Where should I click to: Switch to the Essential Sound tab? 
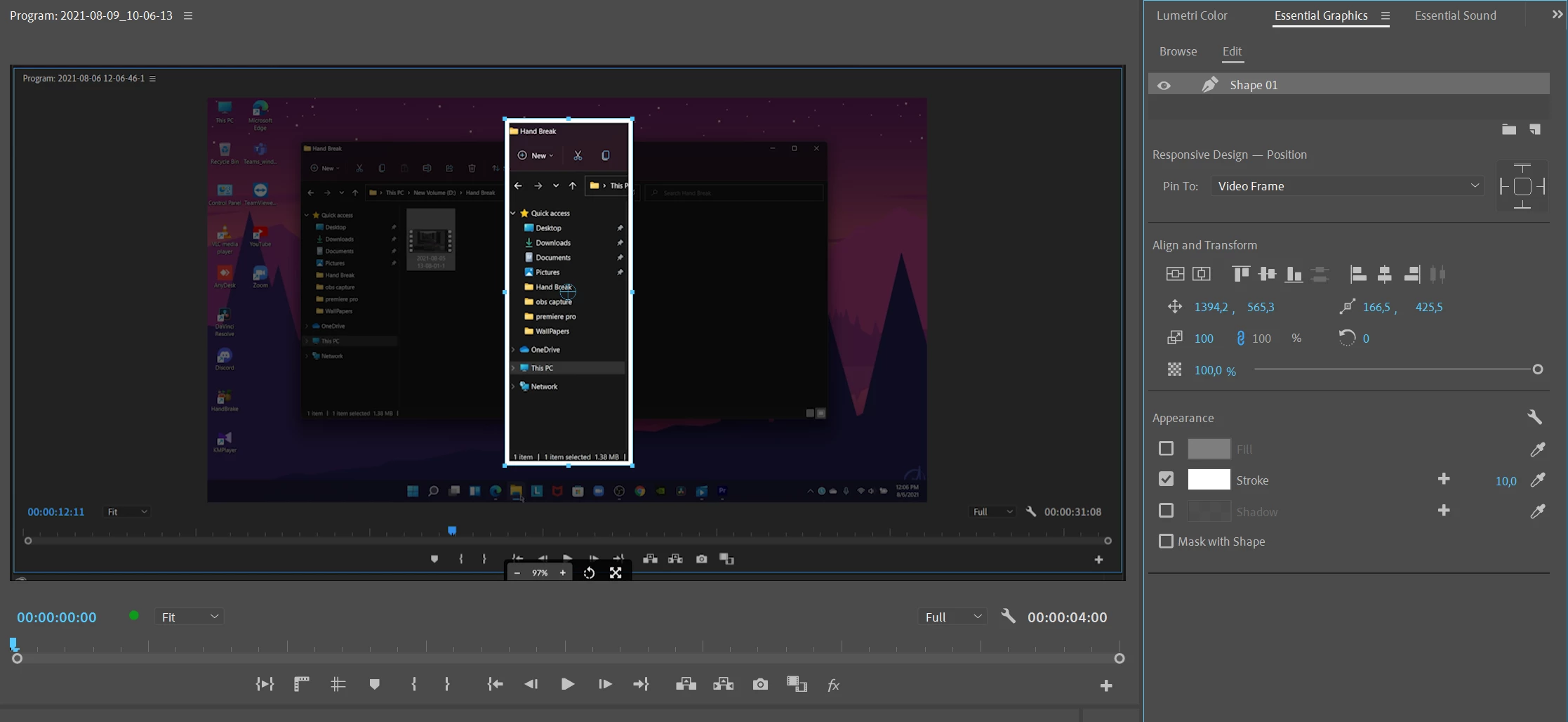tap(1456, 15)
